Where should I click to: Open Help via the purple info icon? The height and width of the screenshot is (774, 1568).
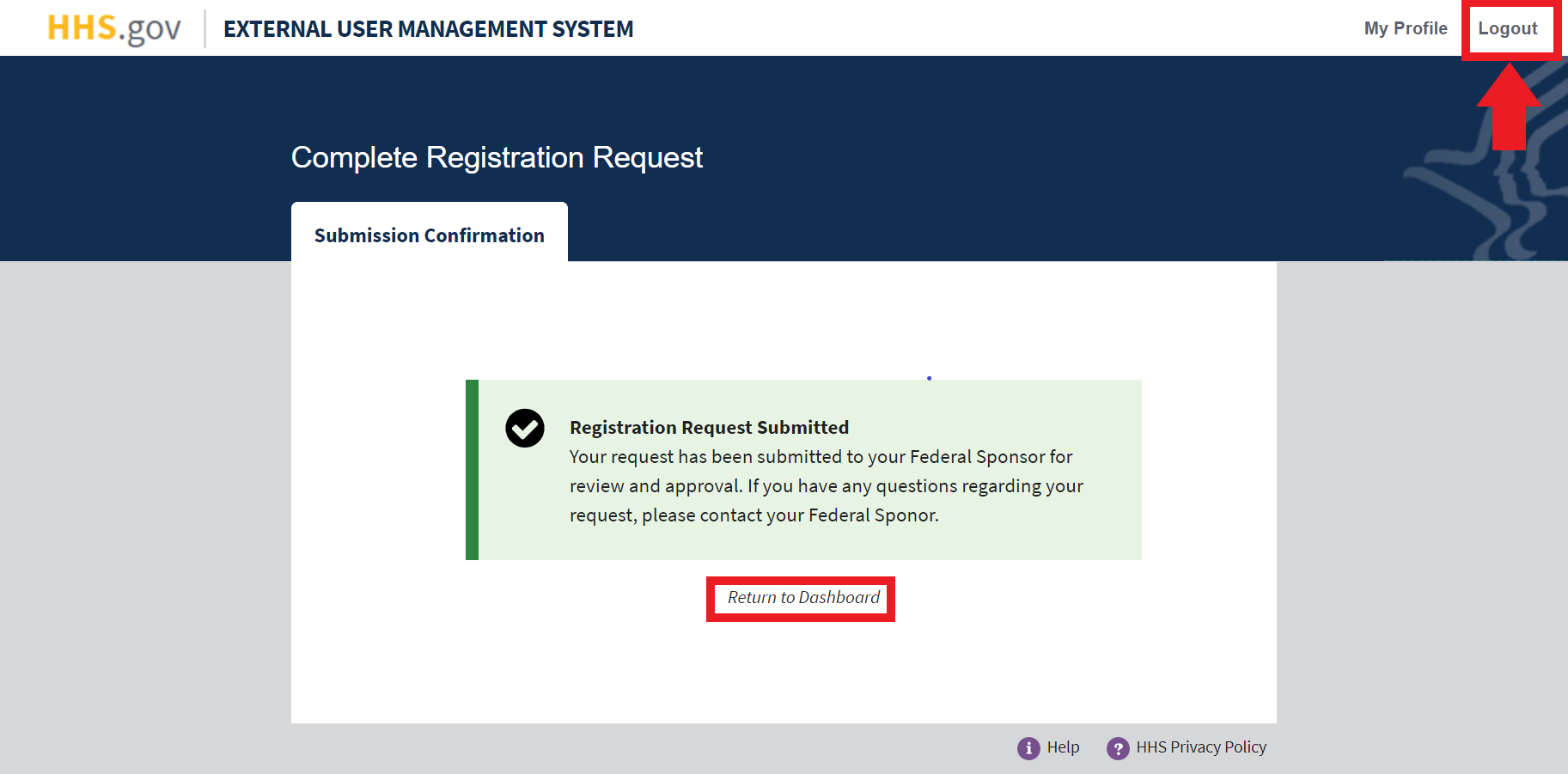click(x=1028, y=747)
